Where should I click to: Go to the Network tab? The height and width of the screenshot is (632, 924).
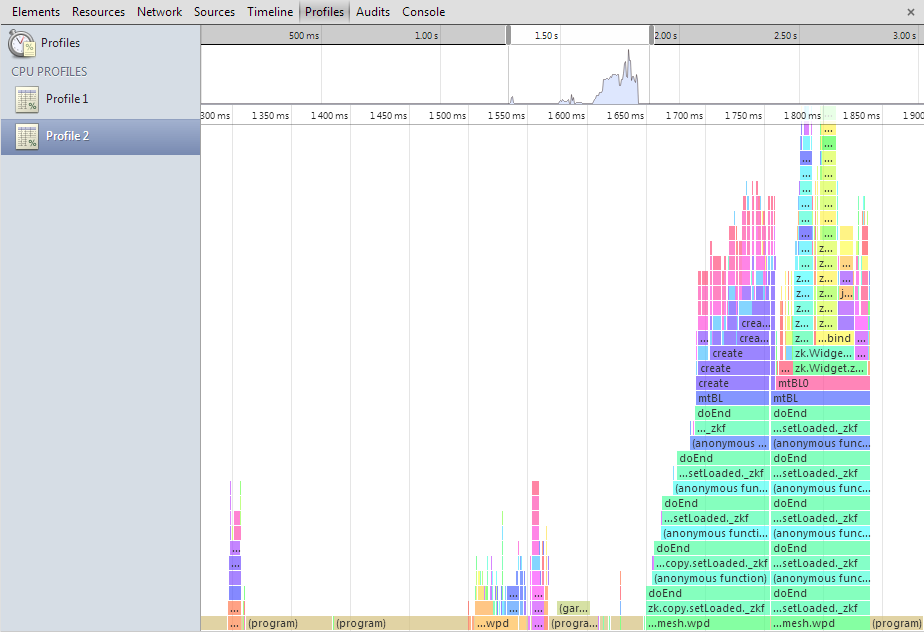tap(159, 12)
